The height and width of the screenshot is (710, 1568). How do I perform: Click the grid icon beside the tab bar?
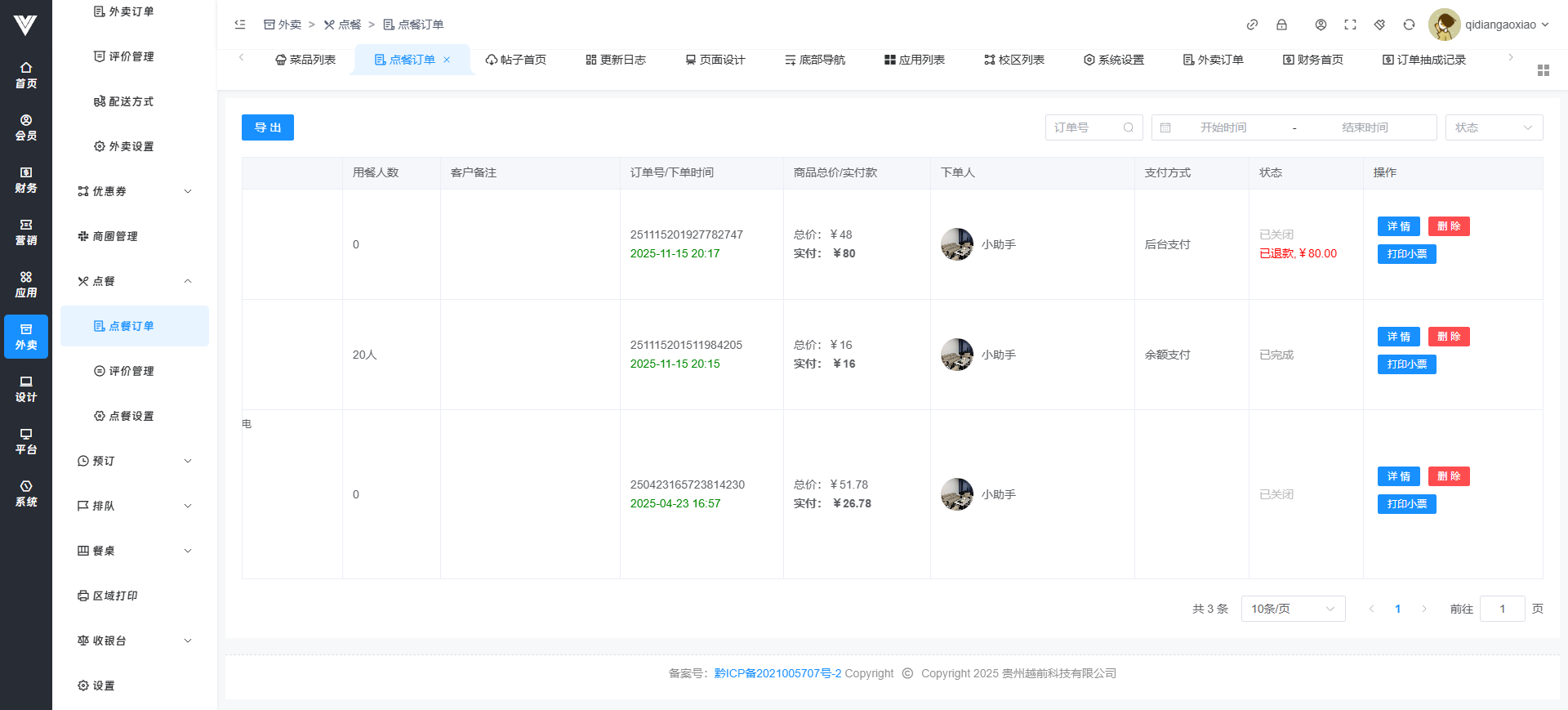point(1543,70)
